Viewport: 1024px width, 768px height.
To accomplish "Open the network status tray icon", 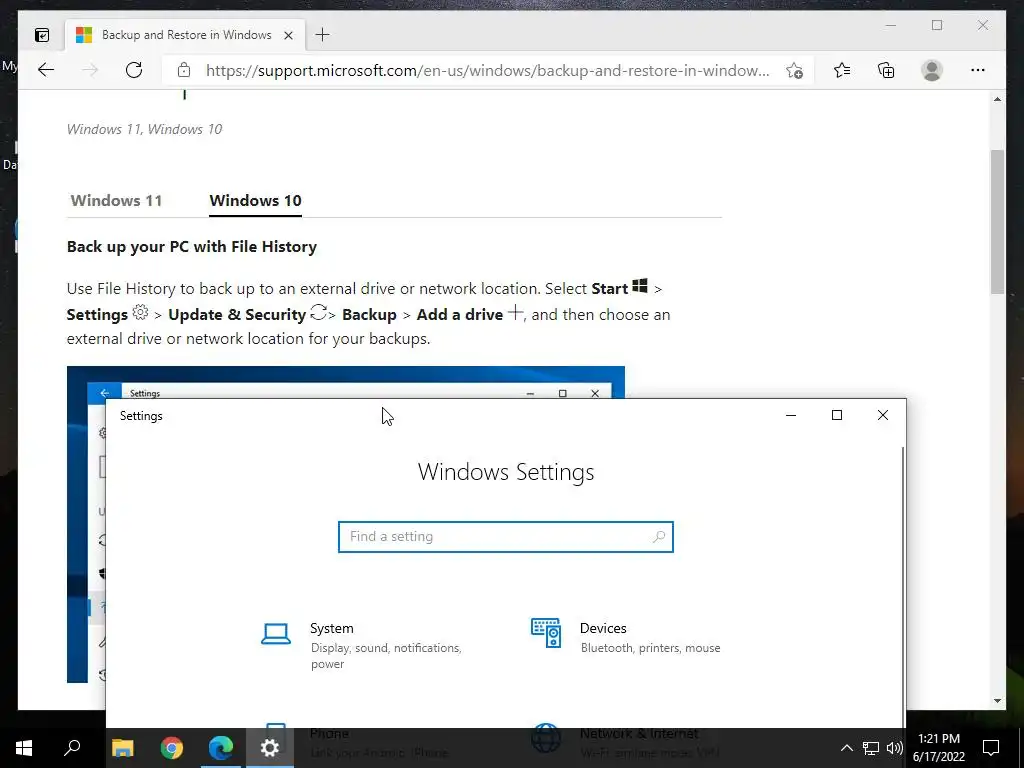I will pyautogui.click(x=871, y=748).
